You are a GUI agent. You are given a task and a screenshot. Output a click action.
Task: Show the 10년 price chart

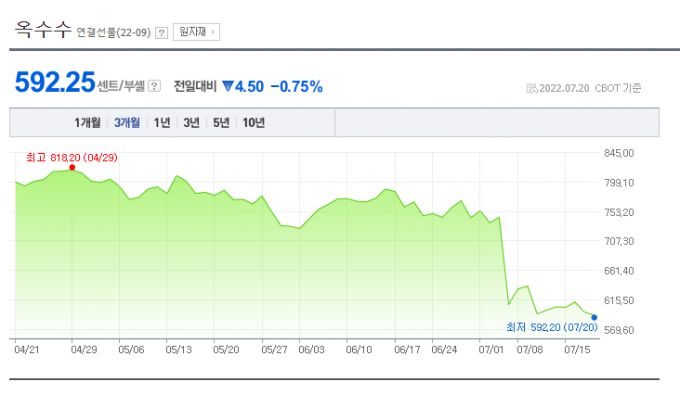(x=253, y=123)
